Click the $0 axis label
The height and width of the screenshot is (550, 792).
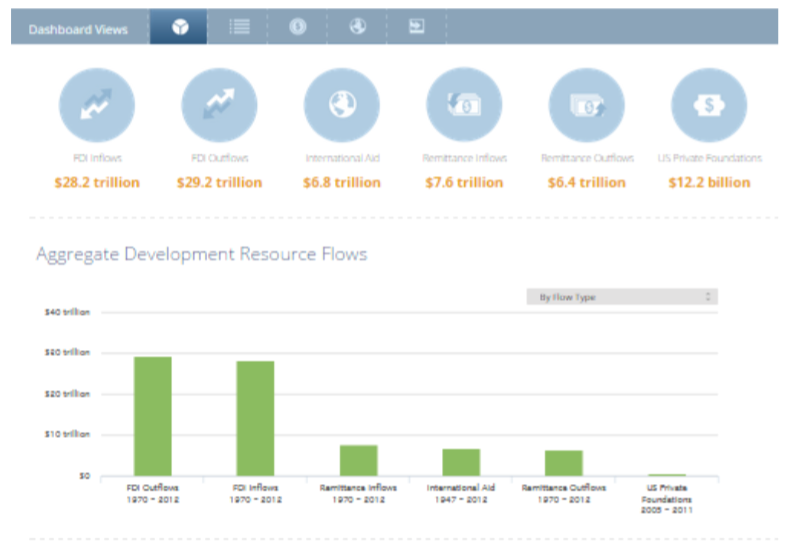84,476
